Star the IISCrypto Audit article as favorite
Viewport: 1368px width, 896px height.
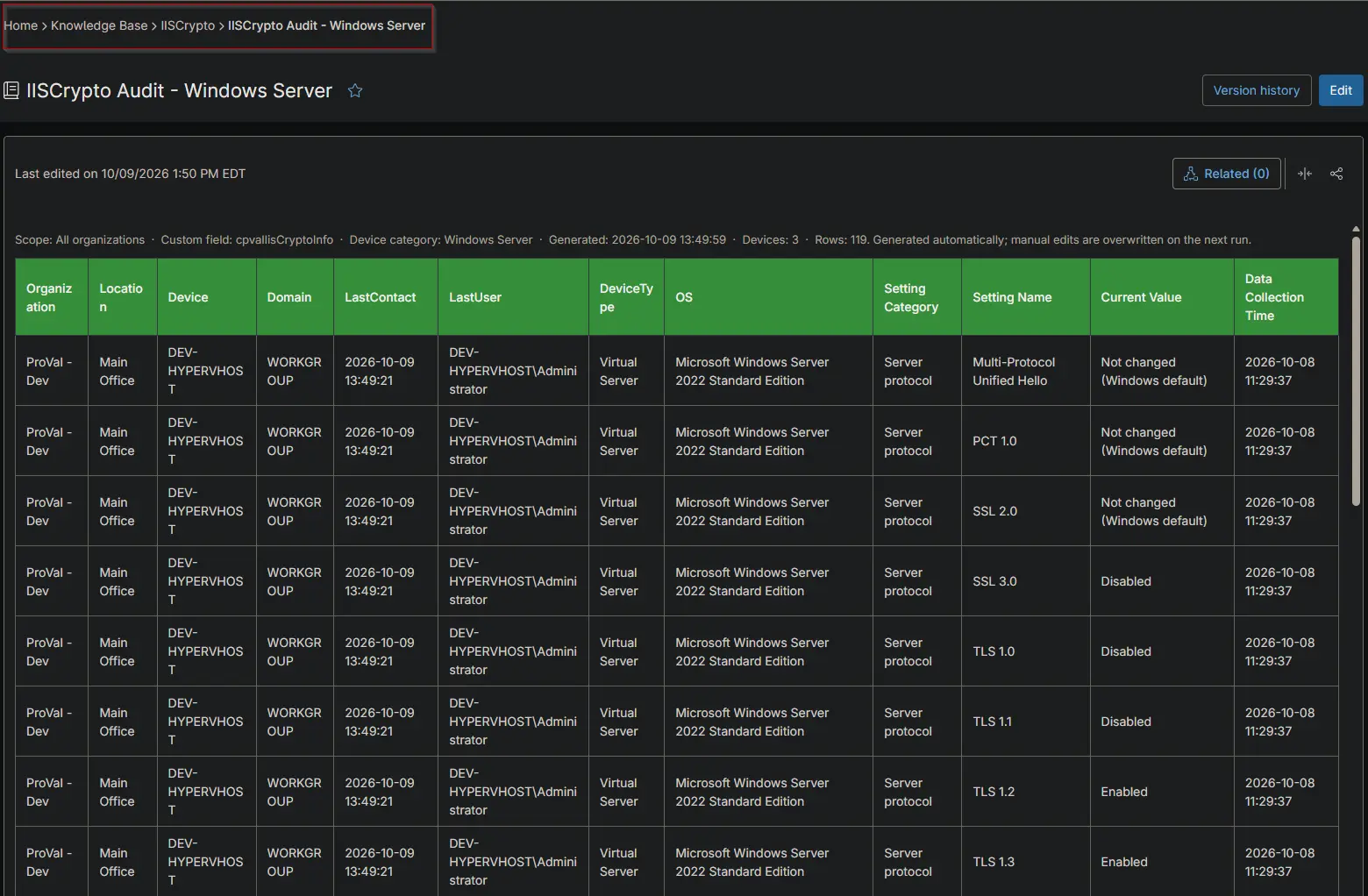(x=355, y=90)
